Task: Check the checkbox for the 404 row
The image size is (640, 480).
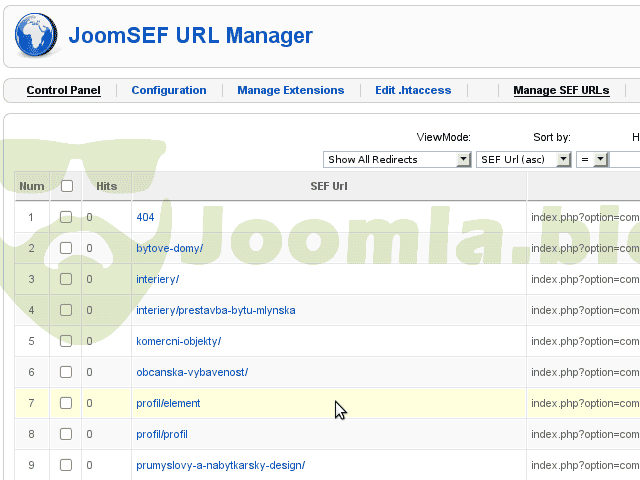Action: click(x=66, y=217)
